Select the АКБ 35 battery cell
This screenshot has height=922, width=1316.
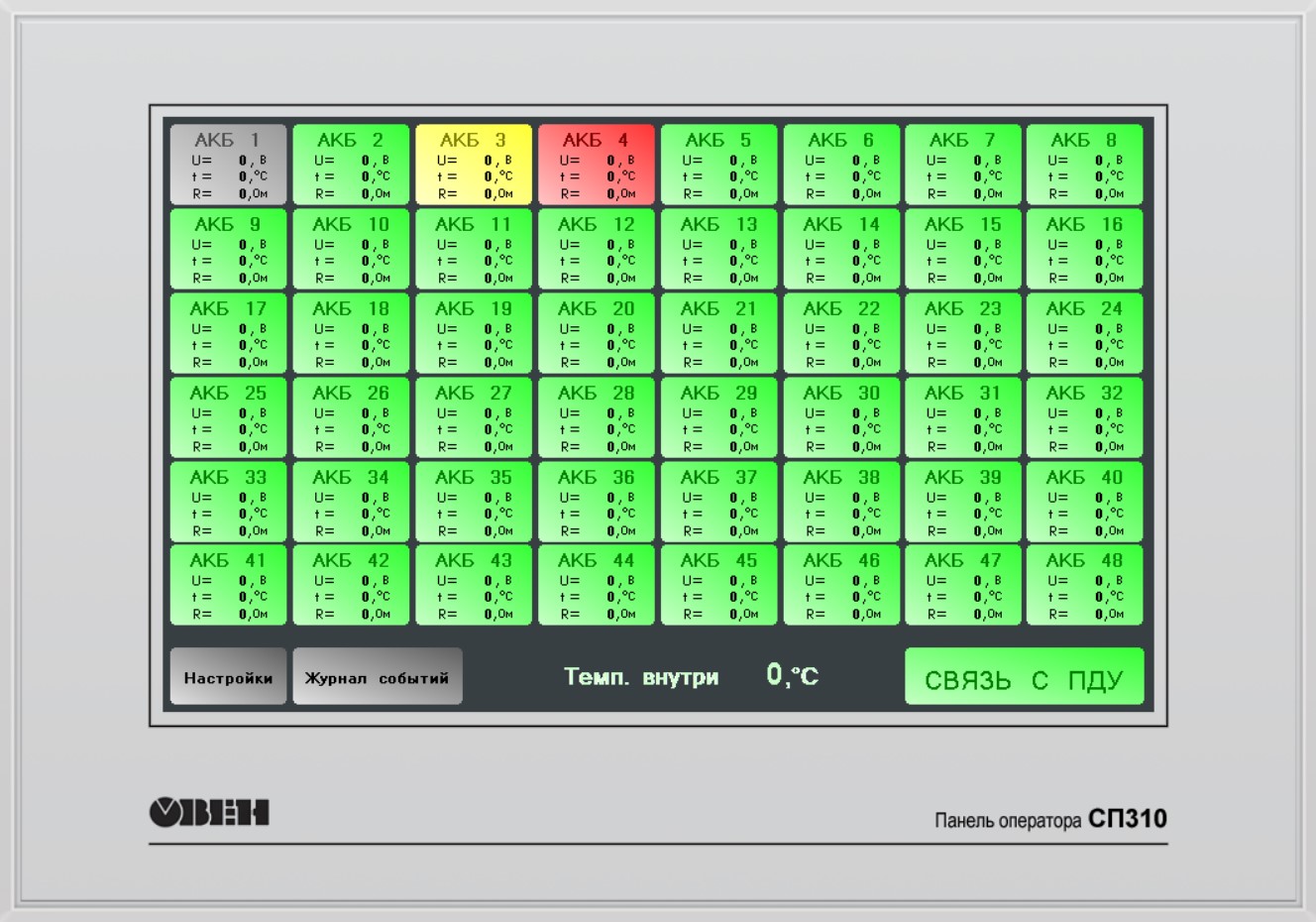click(x=474, y=502)
